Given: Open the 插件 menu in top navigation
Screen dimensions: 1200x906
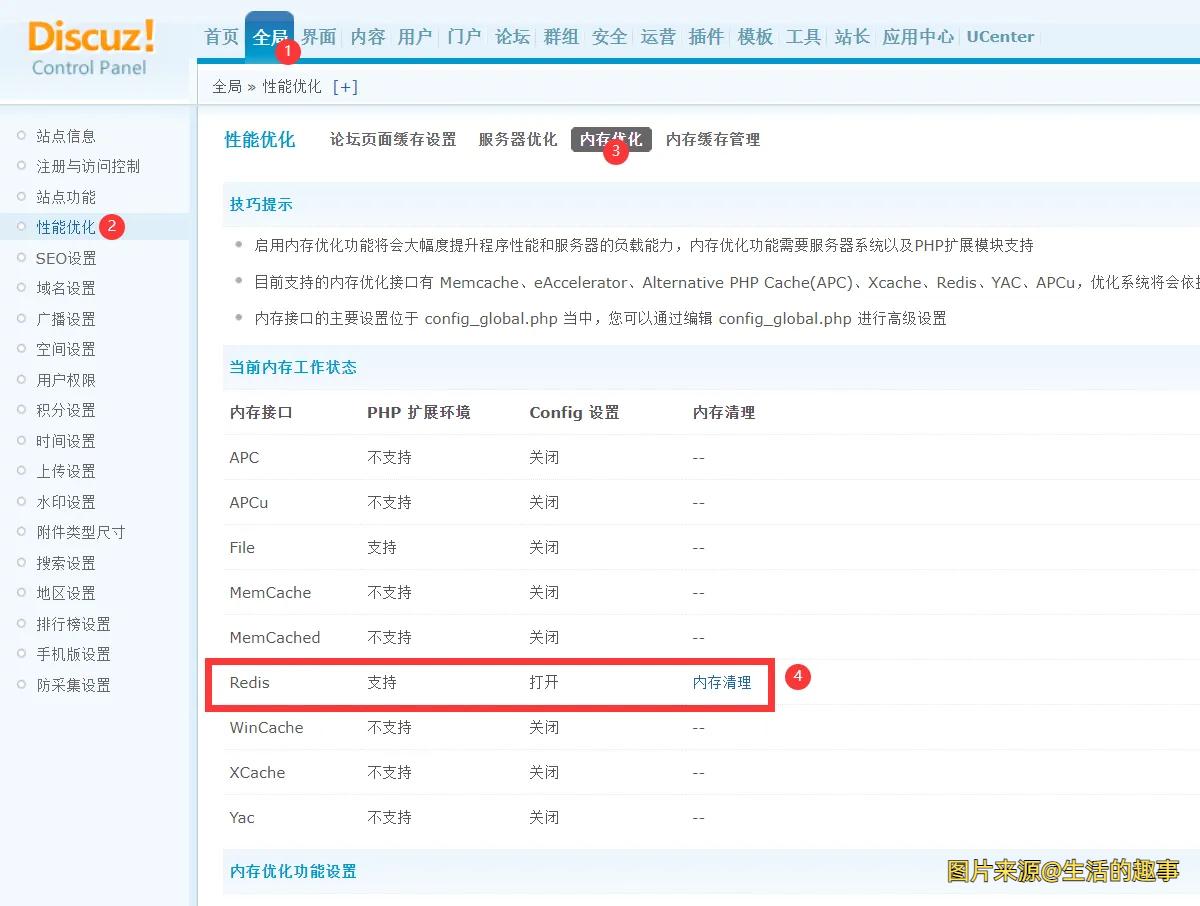Looking at the screenshot, I should click(x=706, y=36).
